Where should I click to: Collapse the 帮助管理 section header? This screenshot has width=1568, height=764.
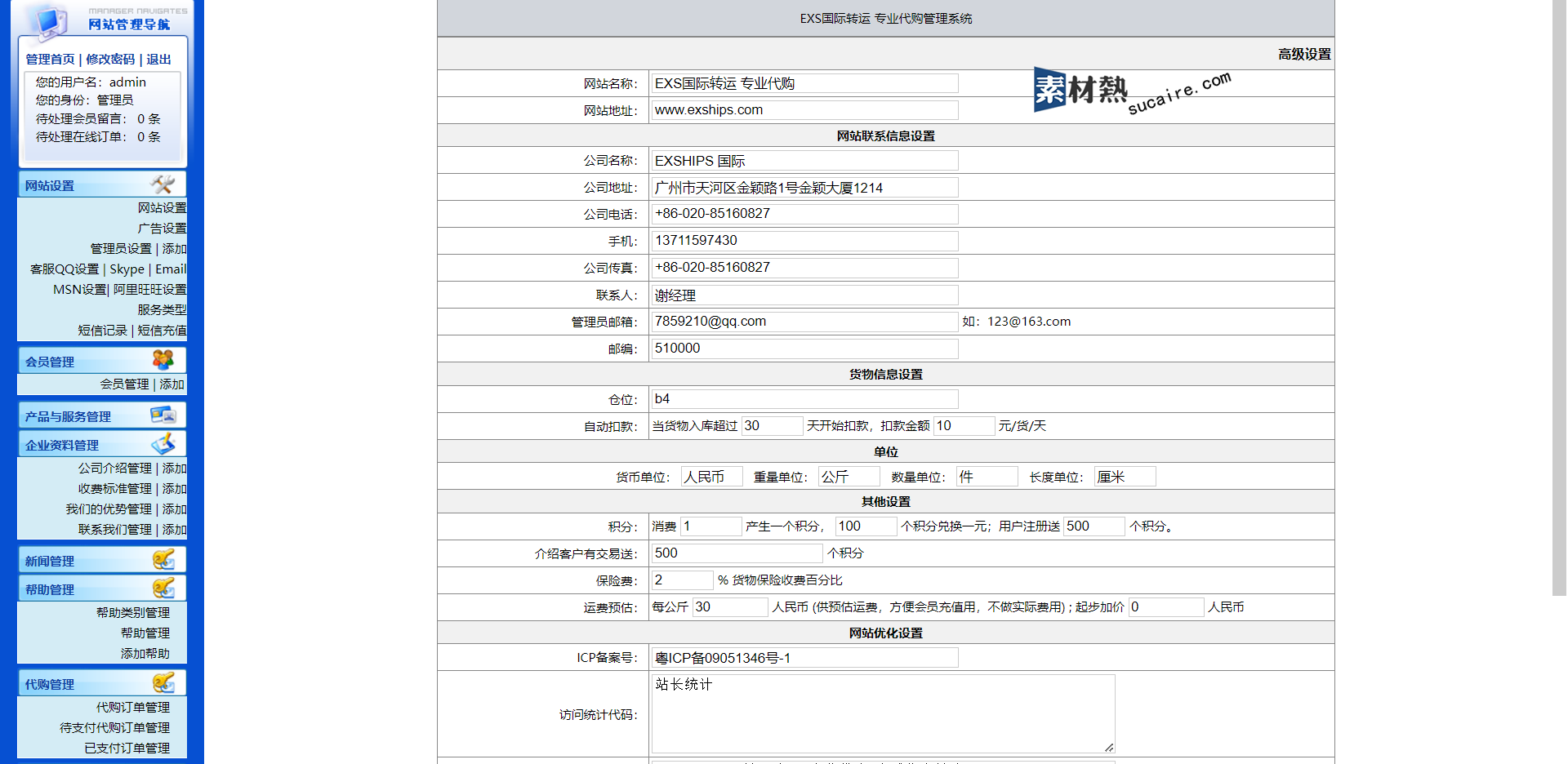point(102,589)
